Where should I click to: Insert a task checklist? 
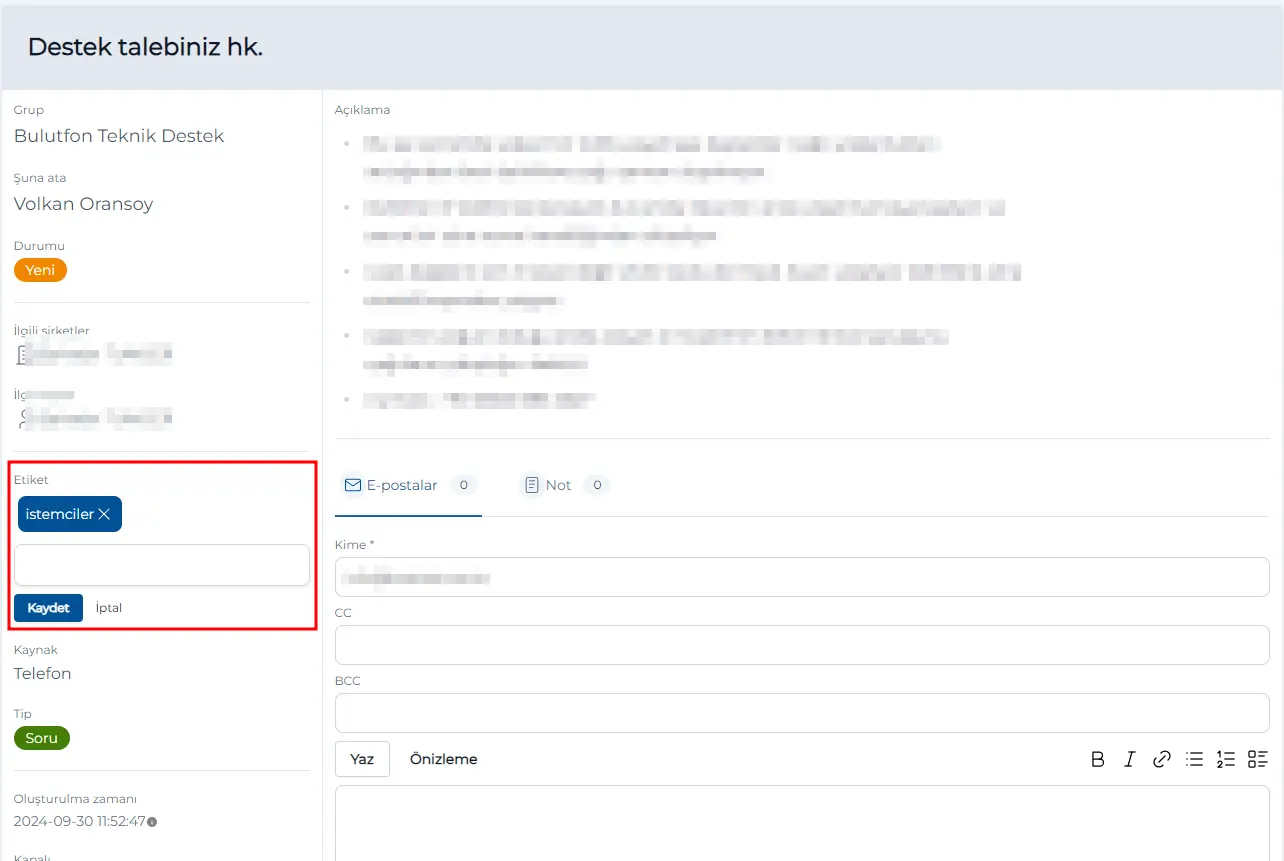coord(1257,759)
